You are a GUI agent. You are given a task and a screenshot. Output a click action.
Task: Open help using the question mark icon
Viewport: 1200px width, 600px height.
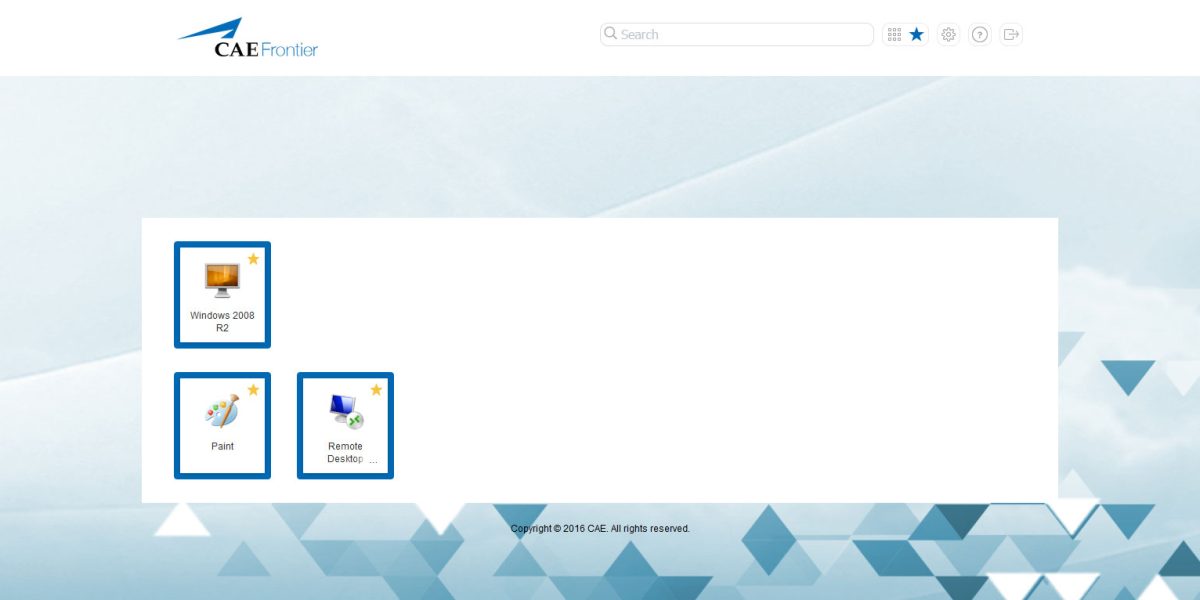980,34
